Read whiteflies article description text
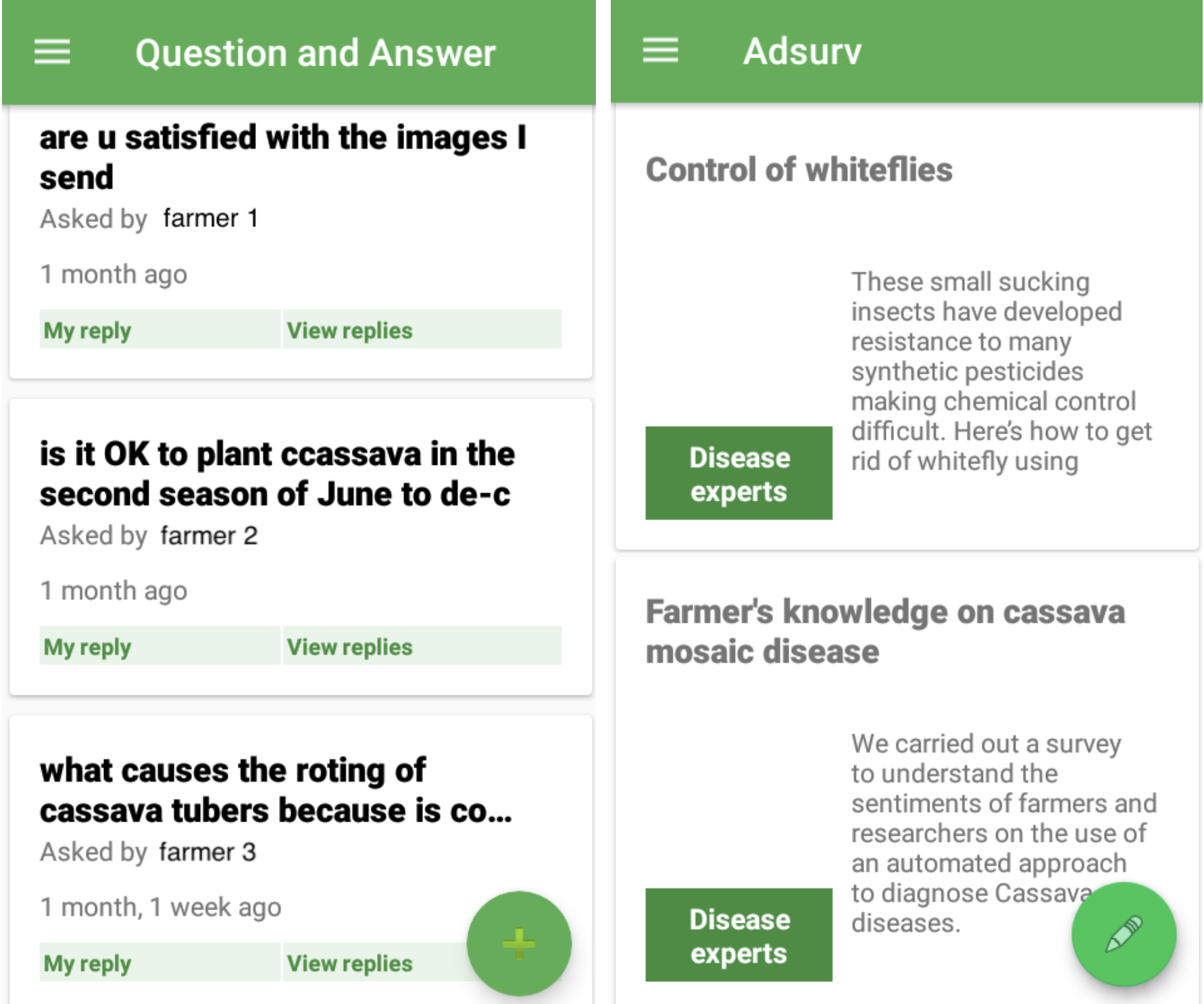This screenshot has width=1204, height=1004. coord(1001,372)
